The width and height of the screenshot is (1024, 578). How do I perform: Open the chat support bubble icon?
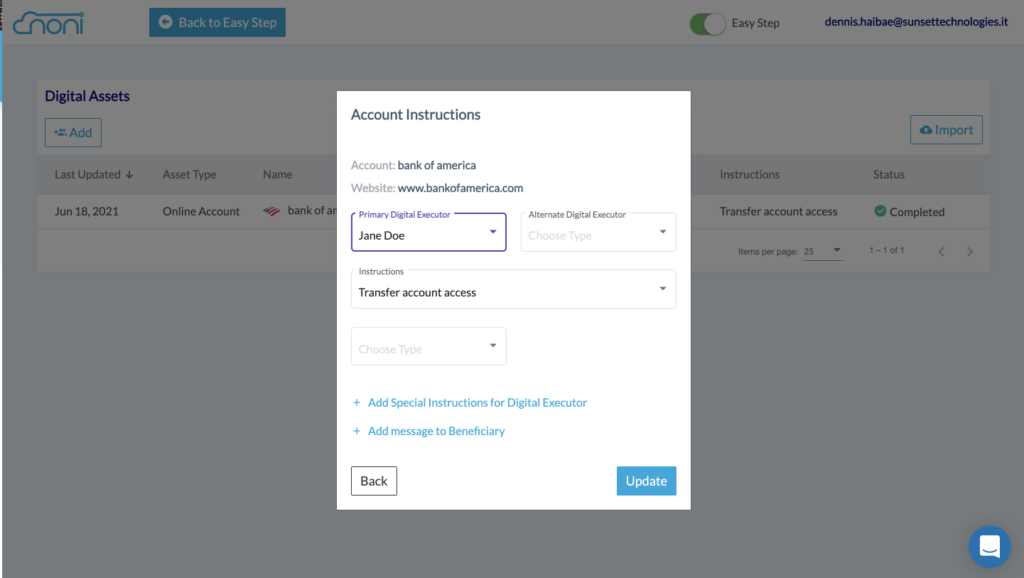(989, 546)
